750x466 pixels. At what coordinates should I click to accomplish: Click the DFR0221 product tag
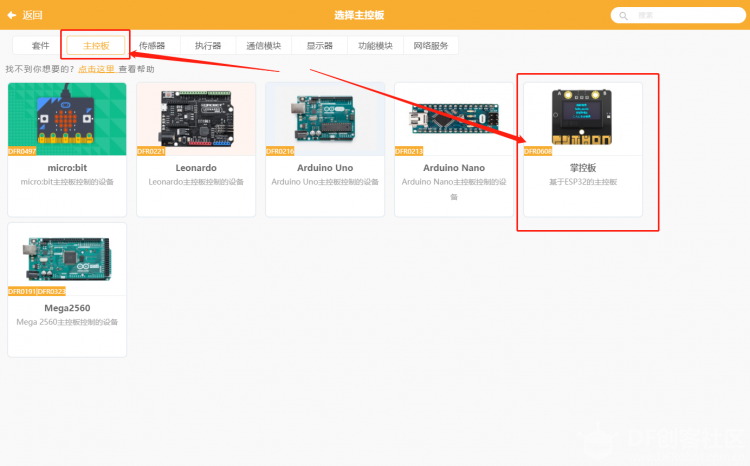151,151
